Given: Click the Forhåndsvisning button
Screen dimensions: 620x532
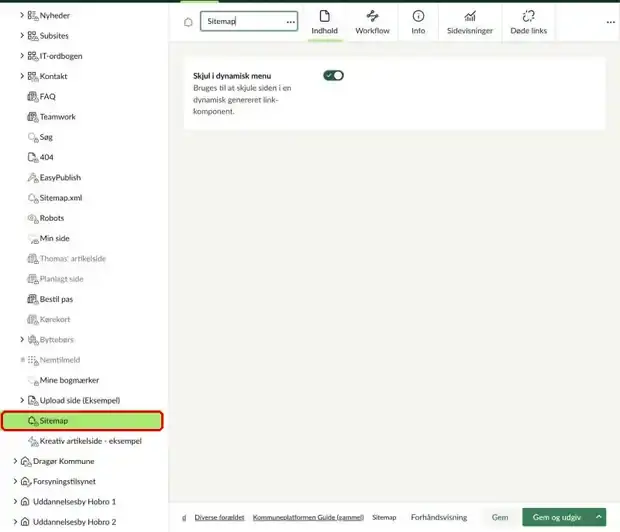Looking at the screenshot, I should [x=439, y=517].
